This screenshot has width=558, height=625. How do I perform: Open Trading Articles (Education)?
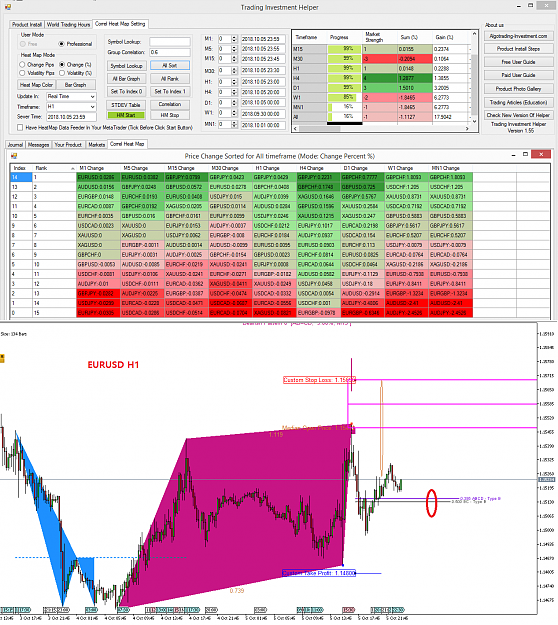click(x=519, y=102)
